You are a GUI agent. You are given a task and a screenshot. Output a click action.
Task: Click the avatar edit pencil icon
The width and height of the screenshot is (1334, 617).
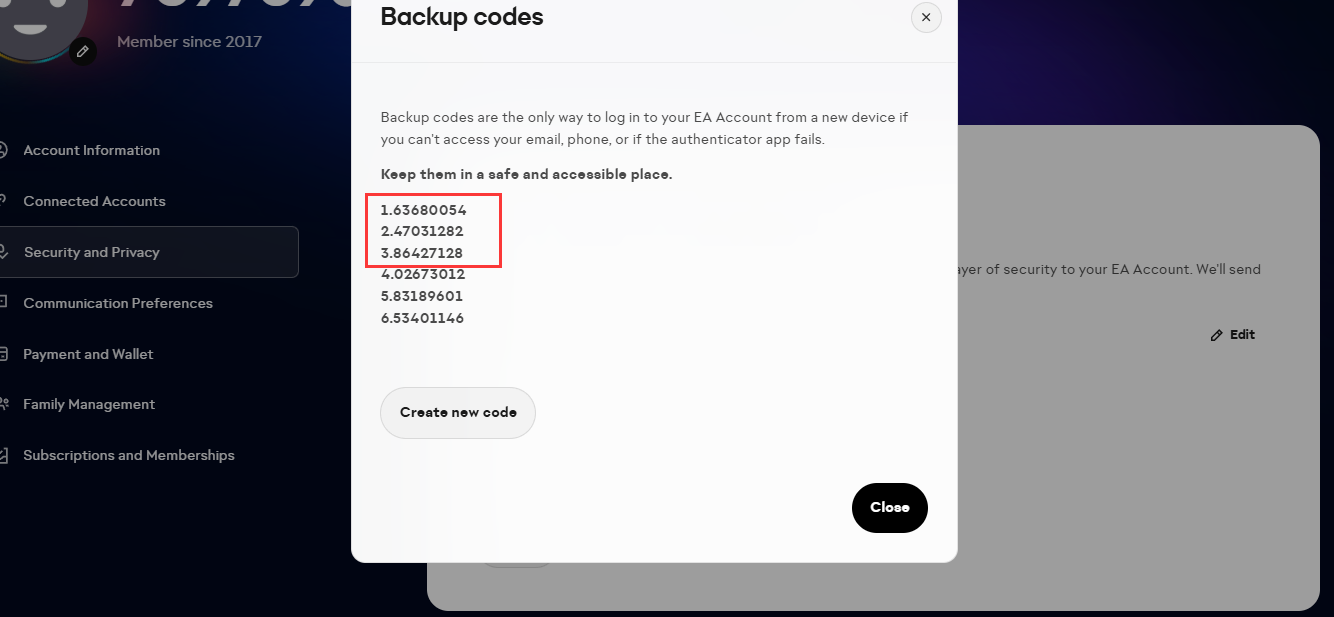pyautogui.click(x=82, y=51)
